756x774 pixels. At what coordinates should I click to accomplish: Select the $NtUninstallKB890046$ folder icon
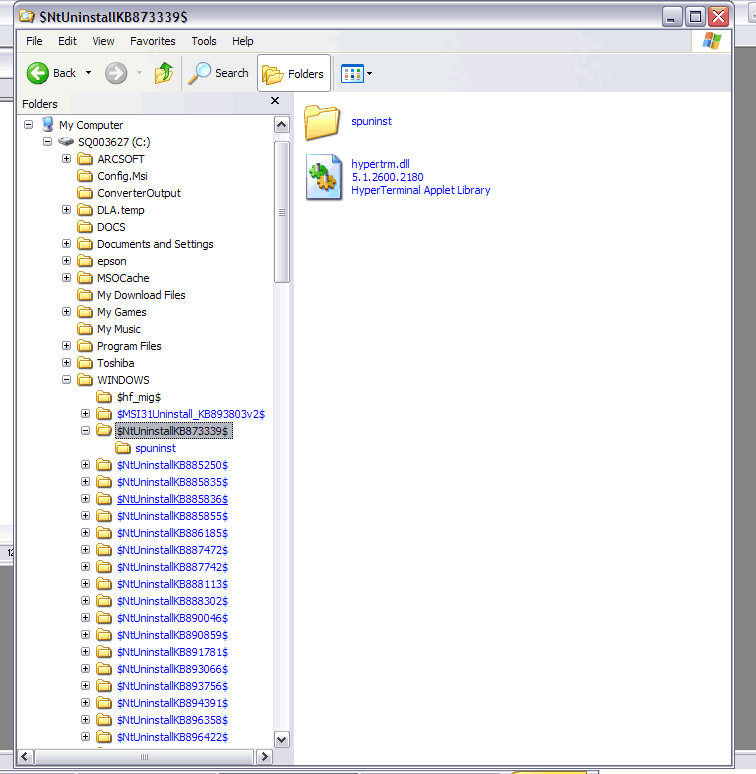(x=104, y=618)
